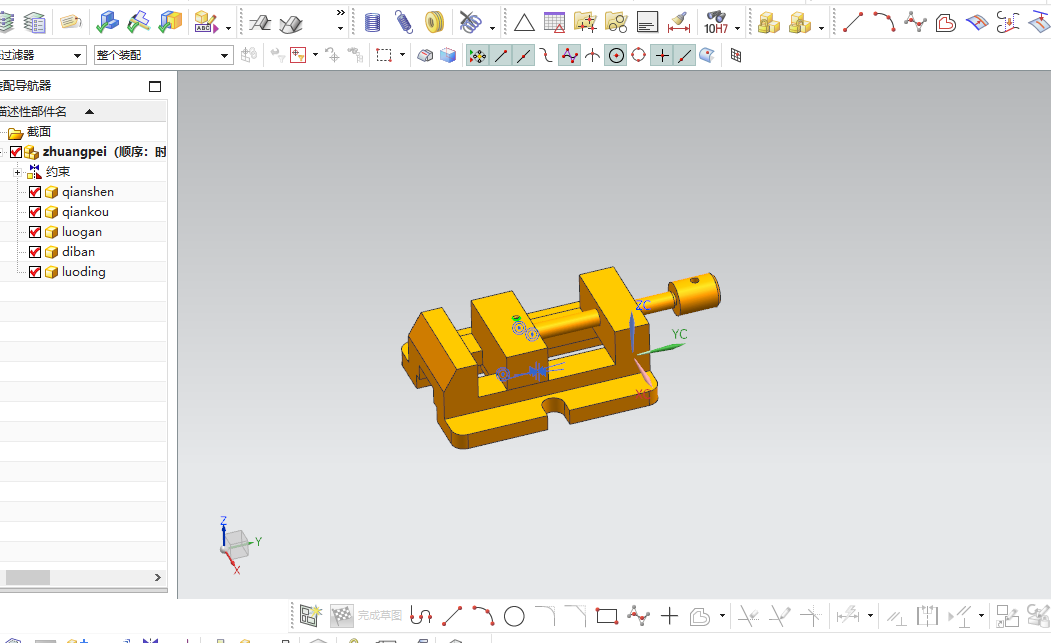Open the dropdown arrow beside ABC cube icon
Viewport: 1051px width, 643px height.
(x=229, y=29)
